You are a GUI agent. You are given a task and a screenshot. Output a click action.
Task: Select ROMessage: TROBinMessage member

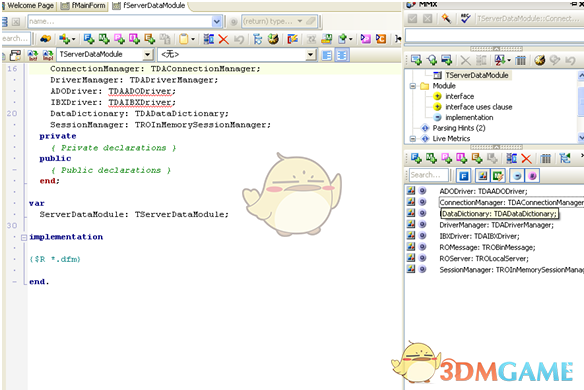click(x=487, y=247)
